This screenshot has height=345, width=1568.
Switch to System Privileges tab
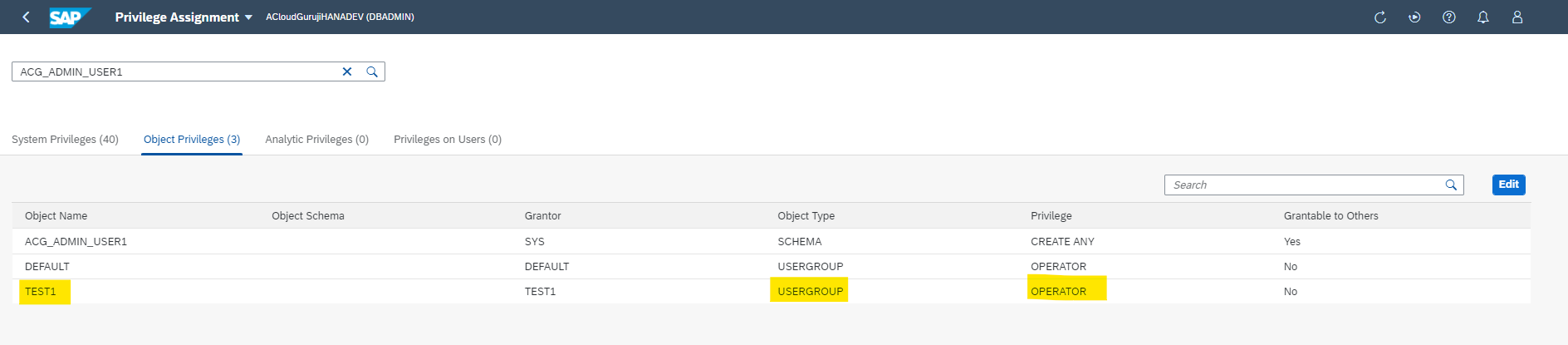pyautogui.click(x=65, y=139)
